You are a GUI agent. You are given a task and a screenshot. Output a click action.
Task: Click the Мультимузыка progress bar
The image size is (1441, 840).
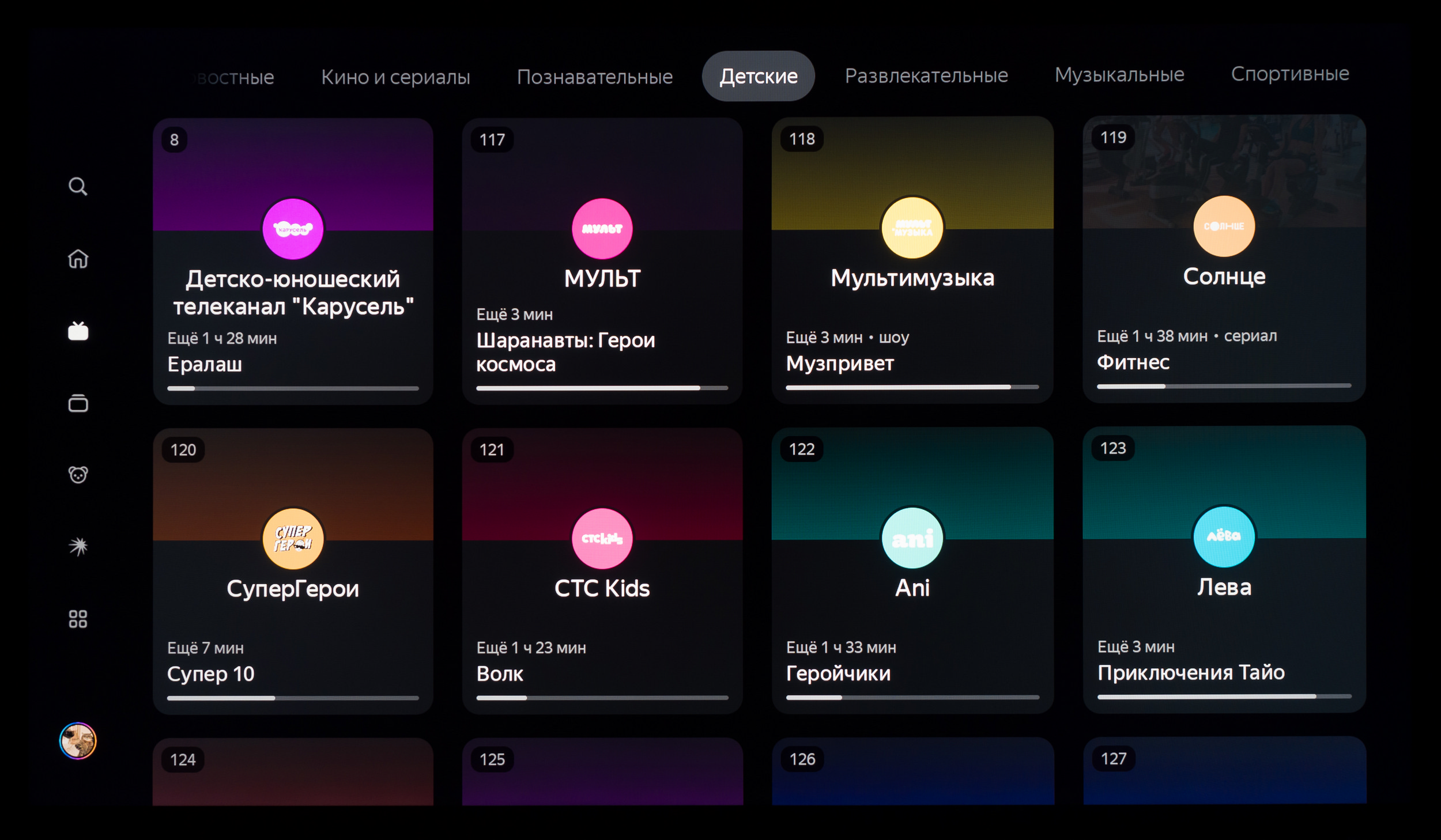click(x=912, y=387)
